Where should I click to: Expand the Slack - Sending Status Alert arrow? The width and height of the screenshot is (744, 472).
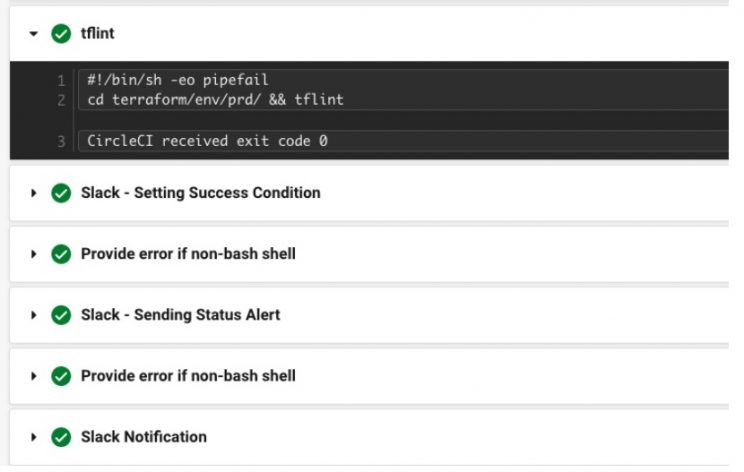tap(34, 315)
